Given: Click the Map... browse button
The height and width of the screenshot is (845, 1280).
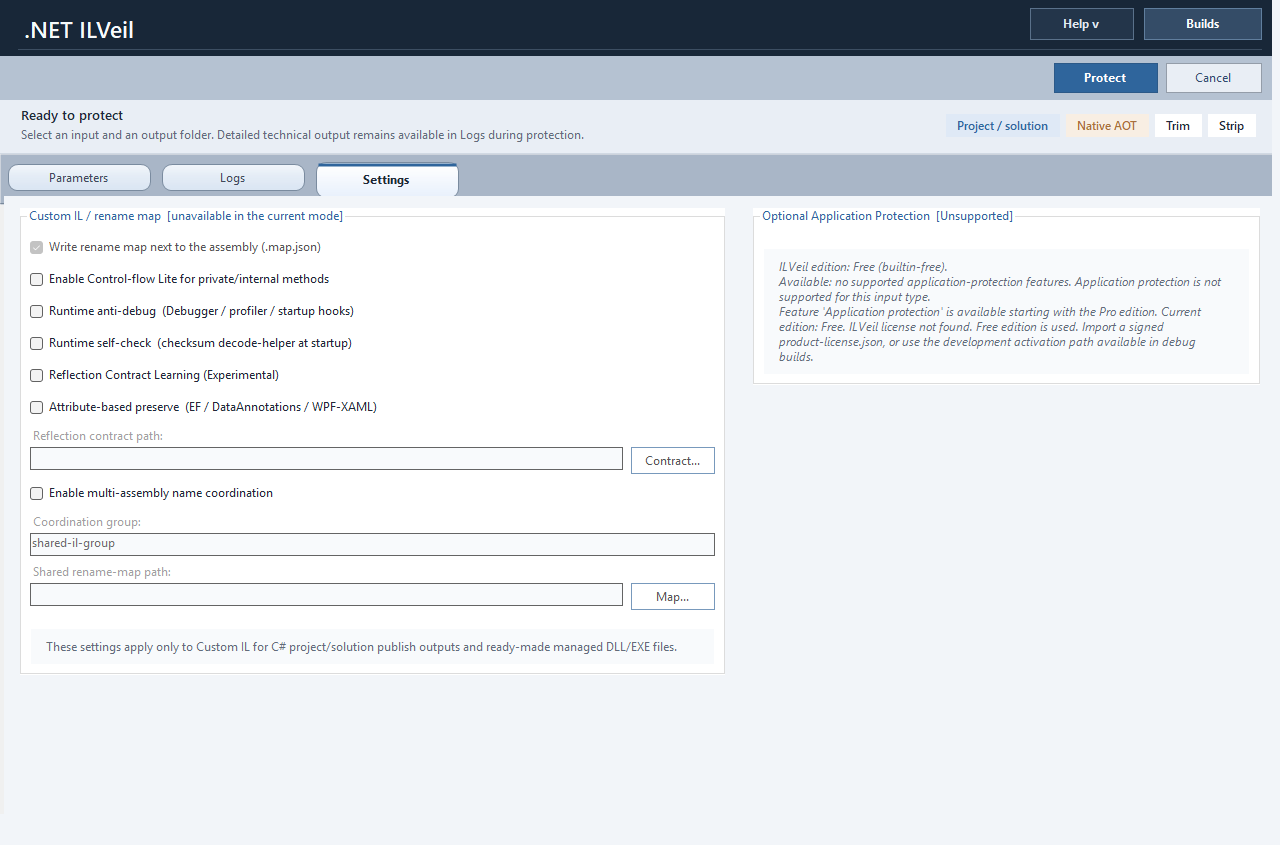Looking at the screenshot, I should coord(672,596).
